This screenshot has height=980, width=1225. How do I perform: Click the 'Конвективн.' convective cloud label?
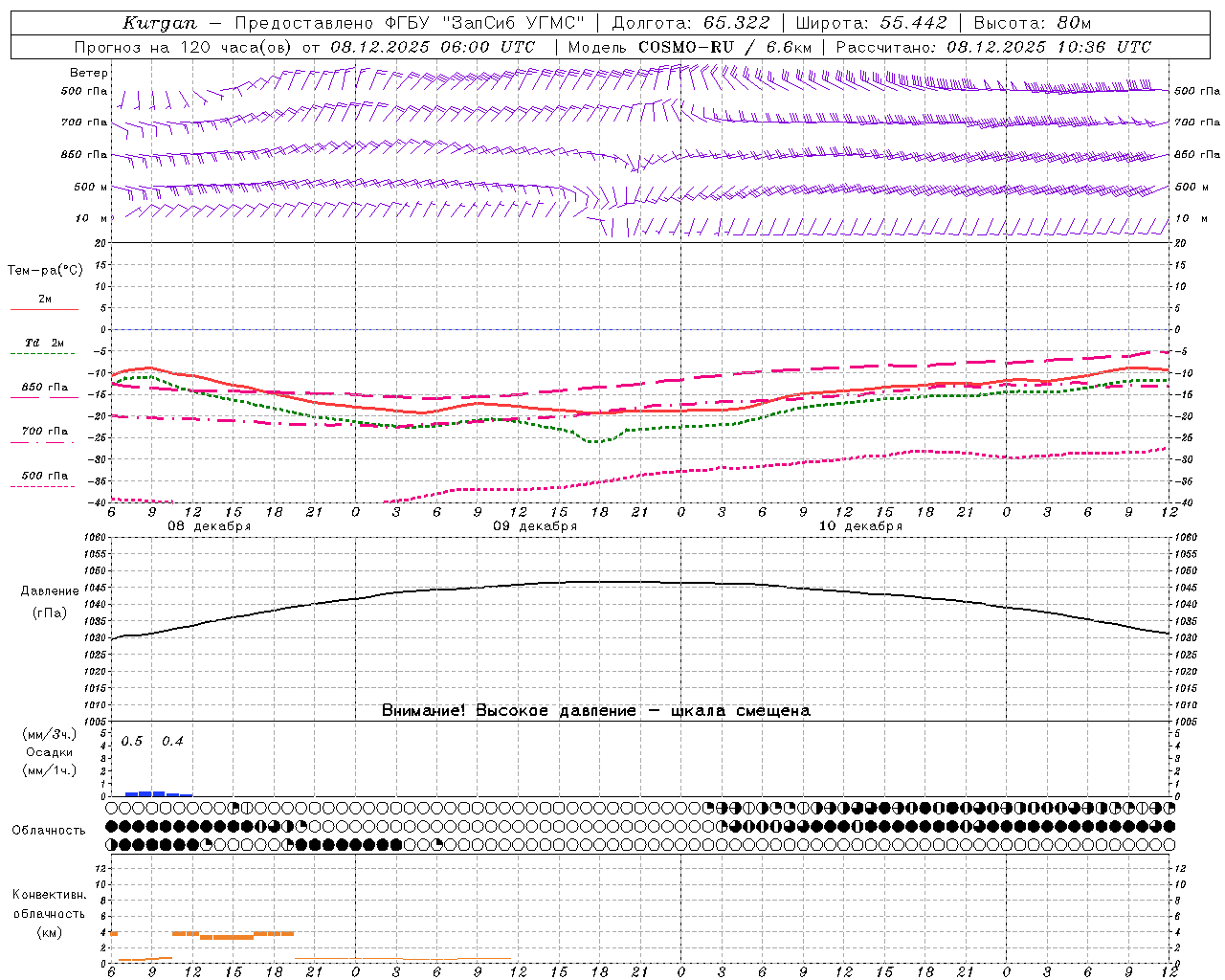coord(49,895)
